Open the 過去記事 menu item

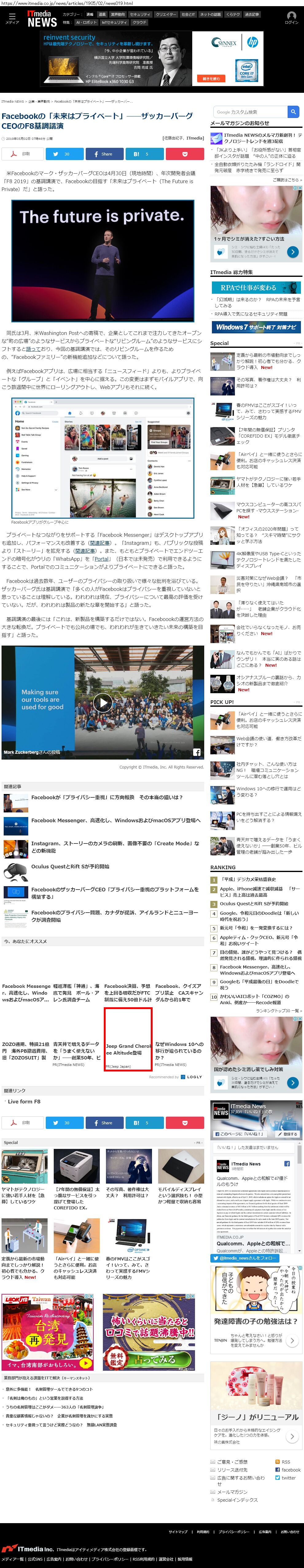(x=252, y=14)
